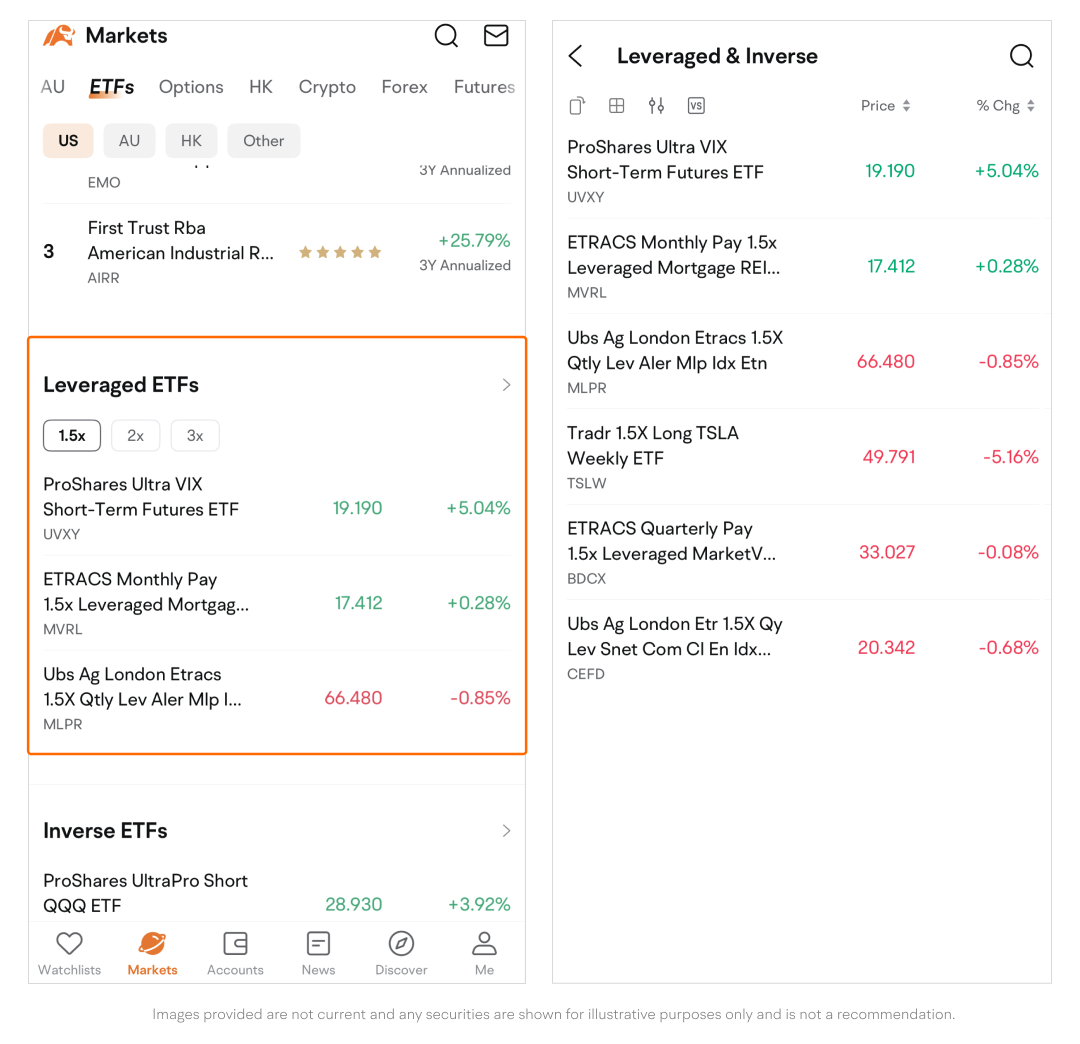Viewport: 1080px width, 1044px height.
Task: Go back from Leveraged & Inverse
Action: tap(576, 57)
